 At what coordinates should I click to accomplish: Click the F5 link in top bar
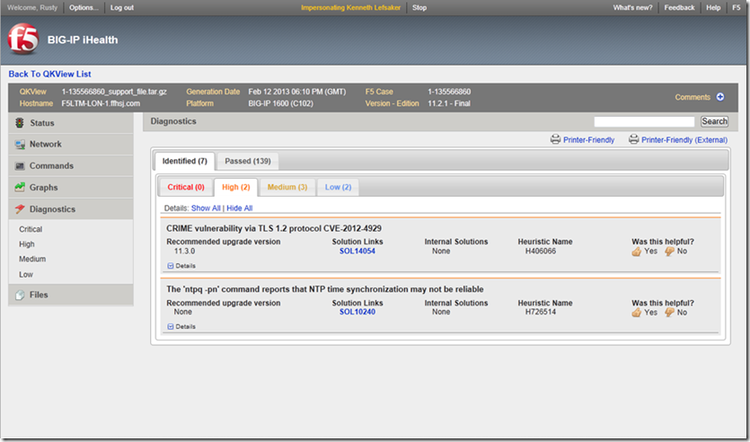[x=736, y=8]
